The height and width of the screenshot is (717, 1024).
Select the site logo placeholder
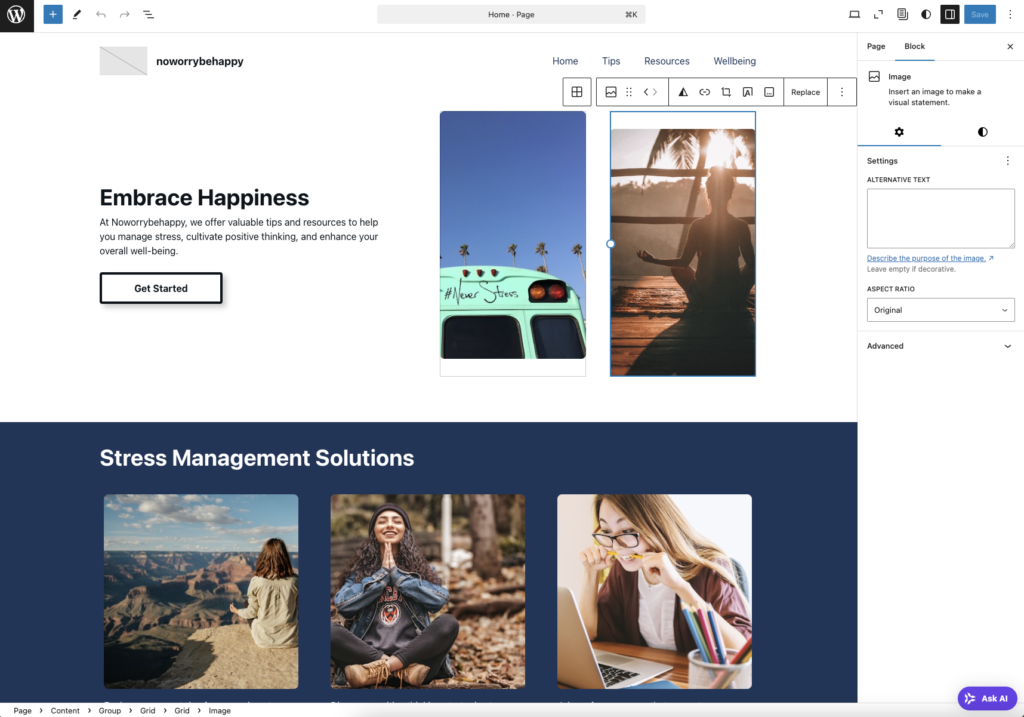(123, 61)
